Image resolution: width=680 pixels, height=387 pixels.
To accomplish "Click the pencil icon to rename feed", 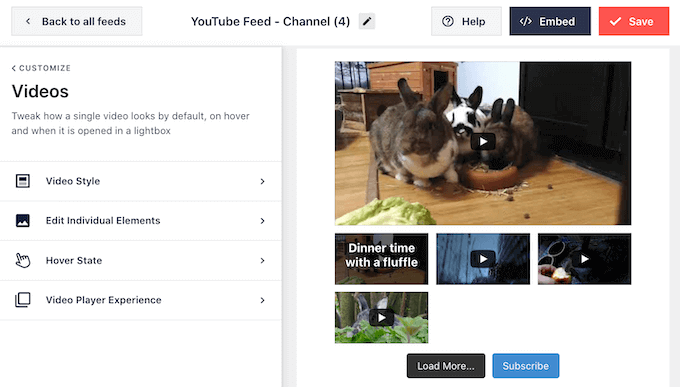I will click(x=367, y=21).
